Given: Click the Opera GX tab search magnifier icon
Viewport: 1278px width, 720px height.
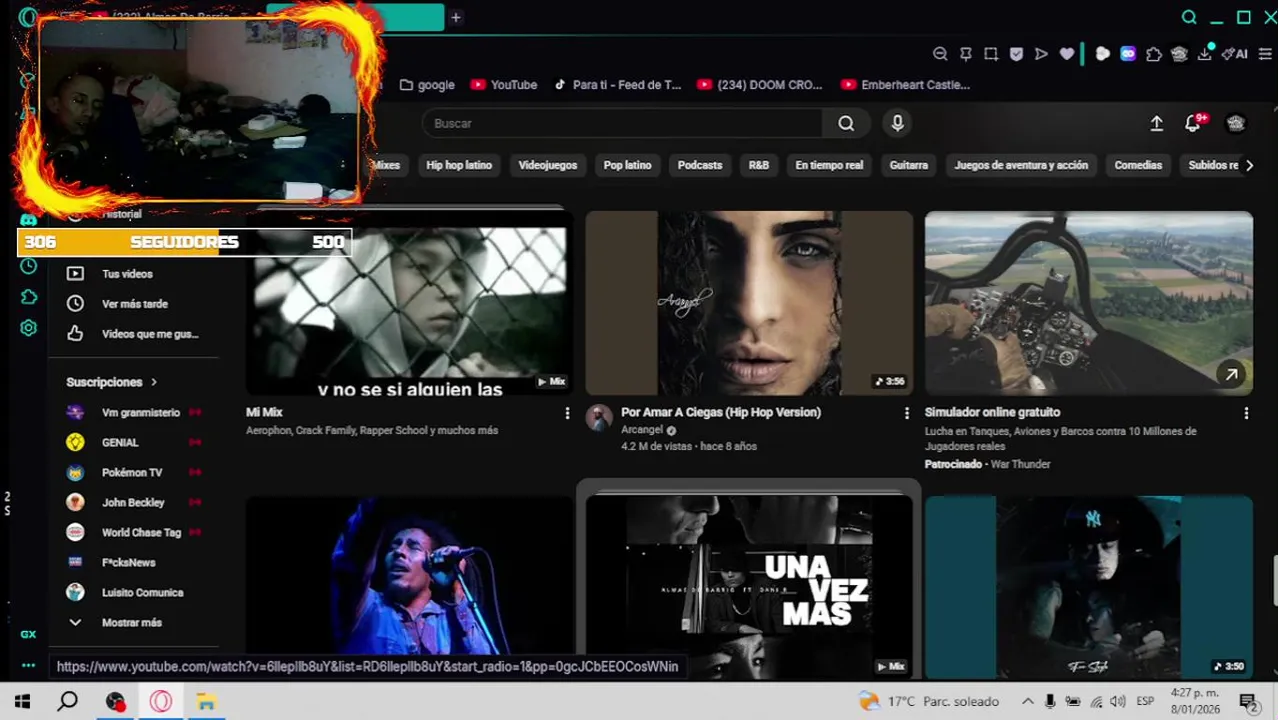Looking at the screenshot, I should pyautogui.click(x=1189, y=17).
